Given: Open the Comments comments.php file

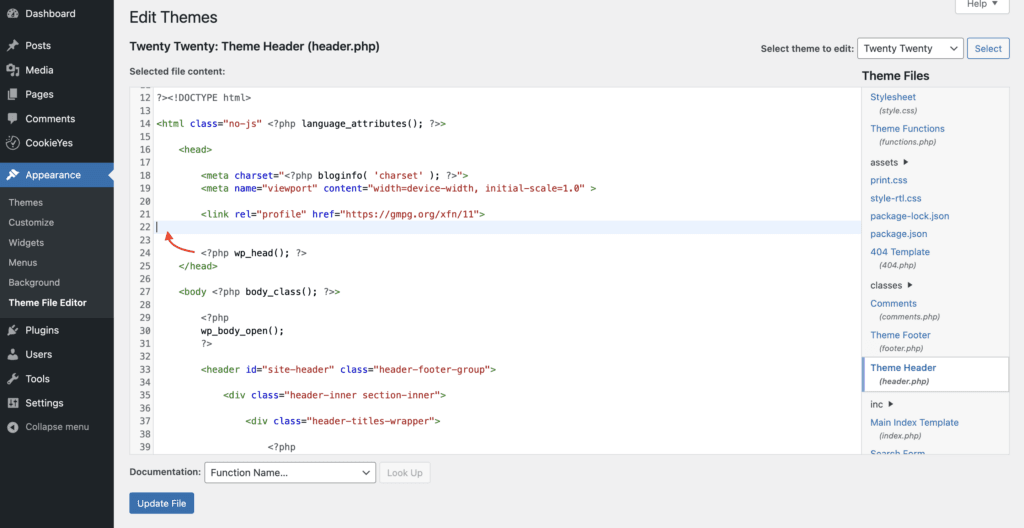Looking at the screenshot, I should tap(893, 303).
